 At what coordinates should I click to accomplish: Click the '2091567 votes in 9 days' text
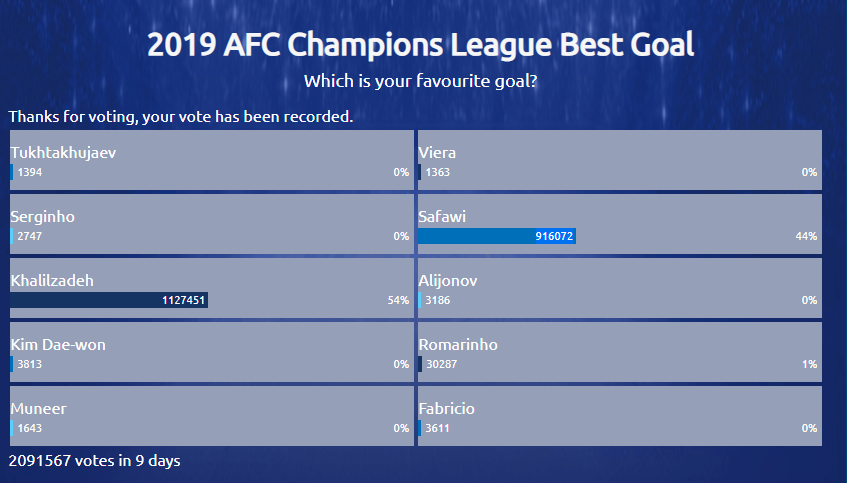pos(94,461)
